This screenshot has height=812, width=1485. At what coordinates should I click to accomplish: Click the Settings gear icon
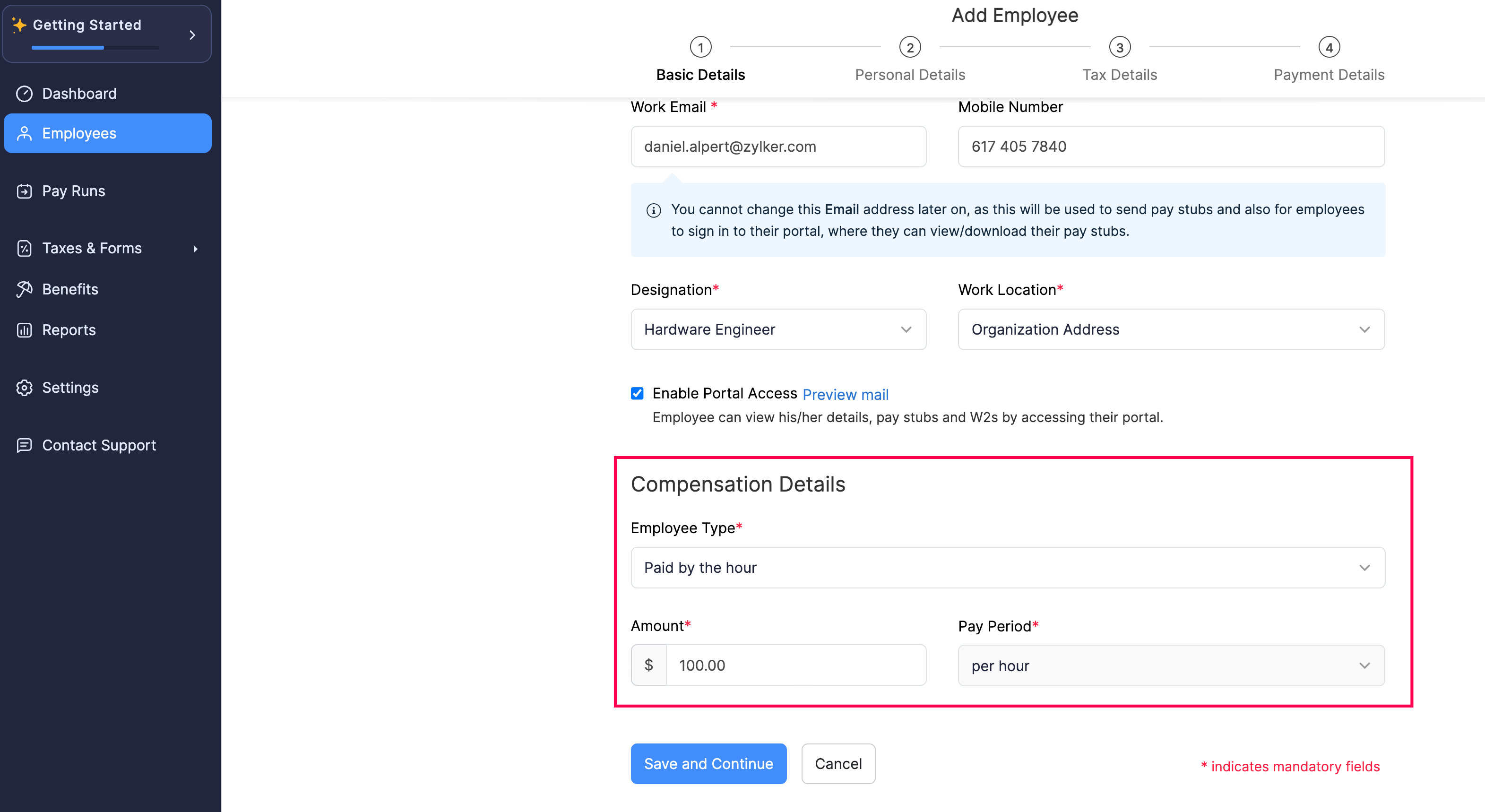[24, 387]
